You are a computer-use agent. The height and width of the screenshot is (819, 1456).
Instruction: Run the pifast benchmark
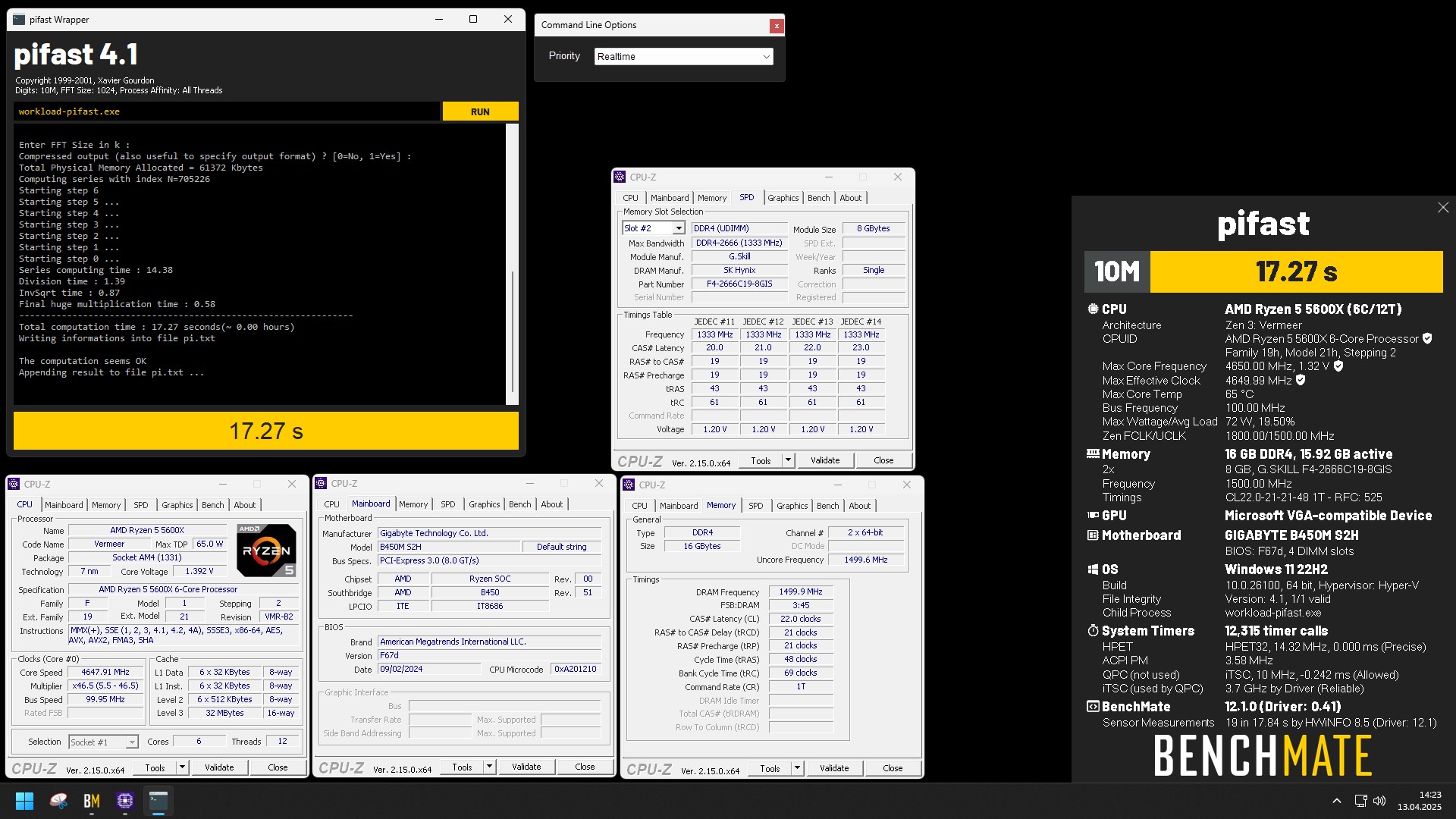pyautogui.click(x=480, y=111)
